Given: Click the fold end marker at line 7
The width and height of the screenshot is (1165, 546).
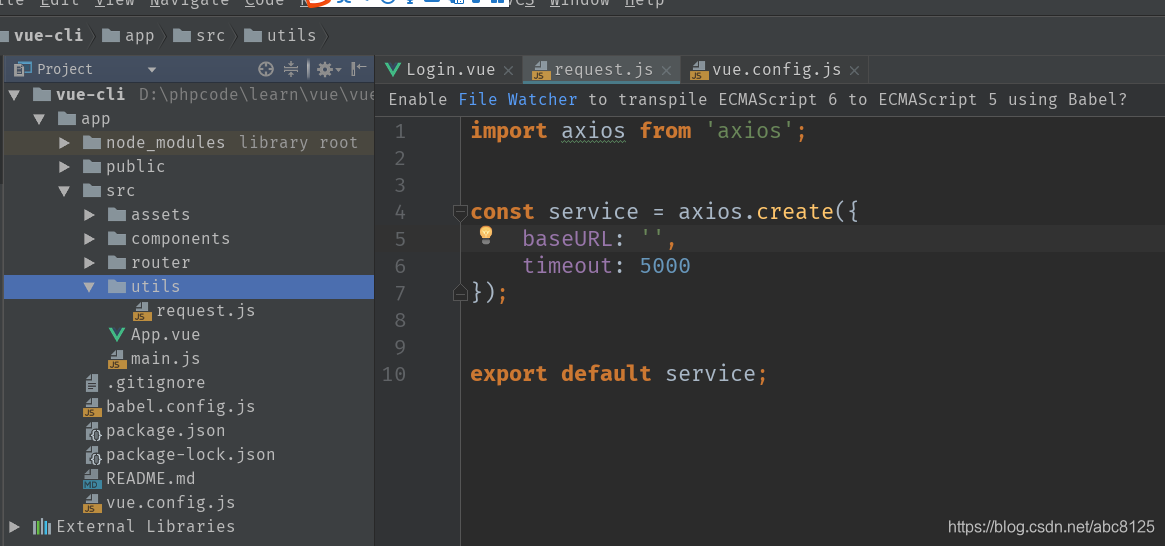Looking at the screenshot, I should tap(460, 293).
